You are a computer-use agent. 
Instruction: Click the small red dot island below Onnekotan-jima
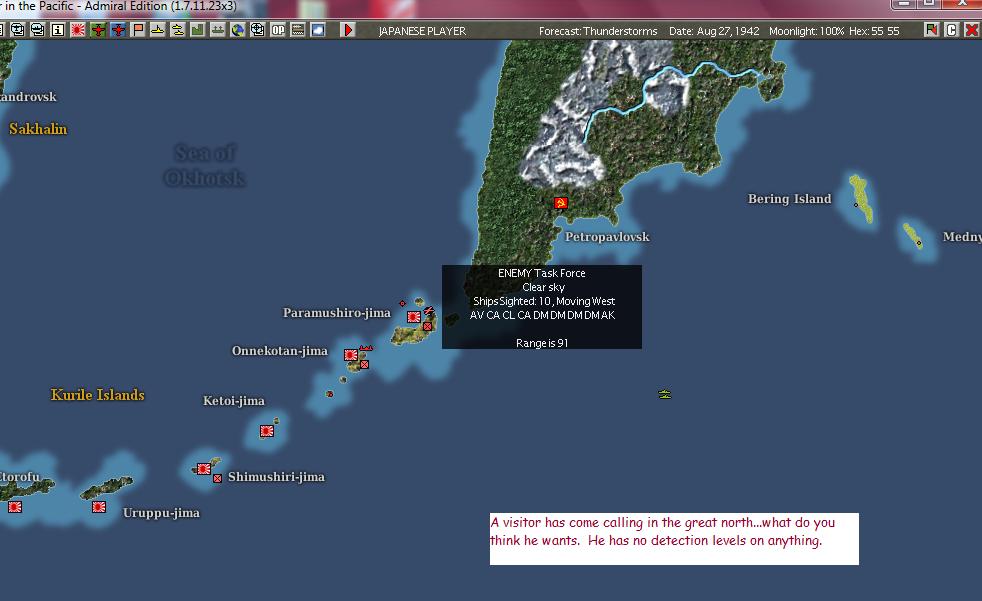[x=329, y=394]
